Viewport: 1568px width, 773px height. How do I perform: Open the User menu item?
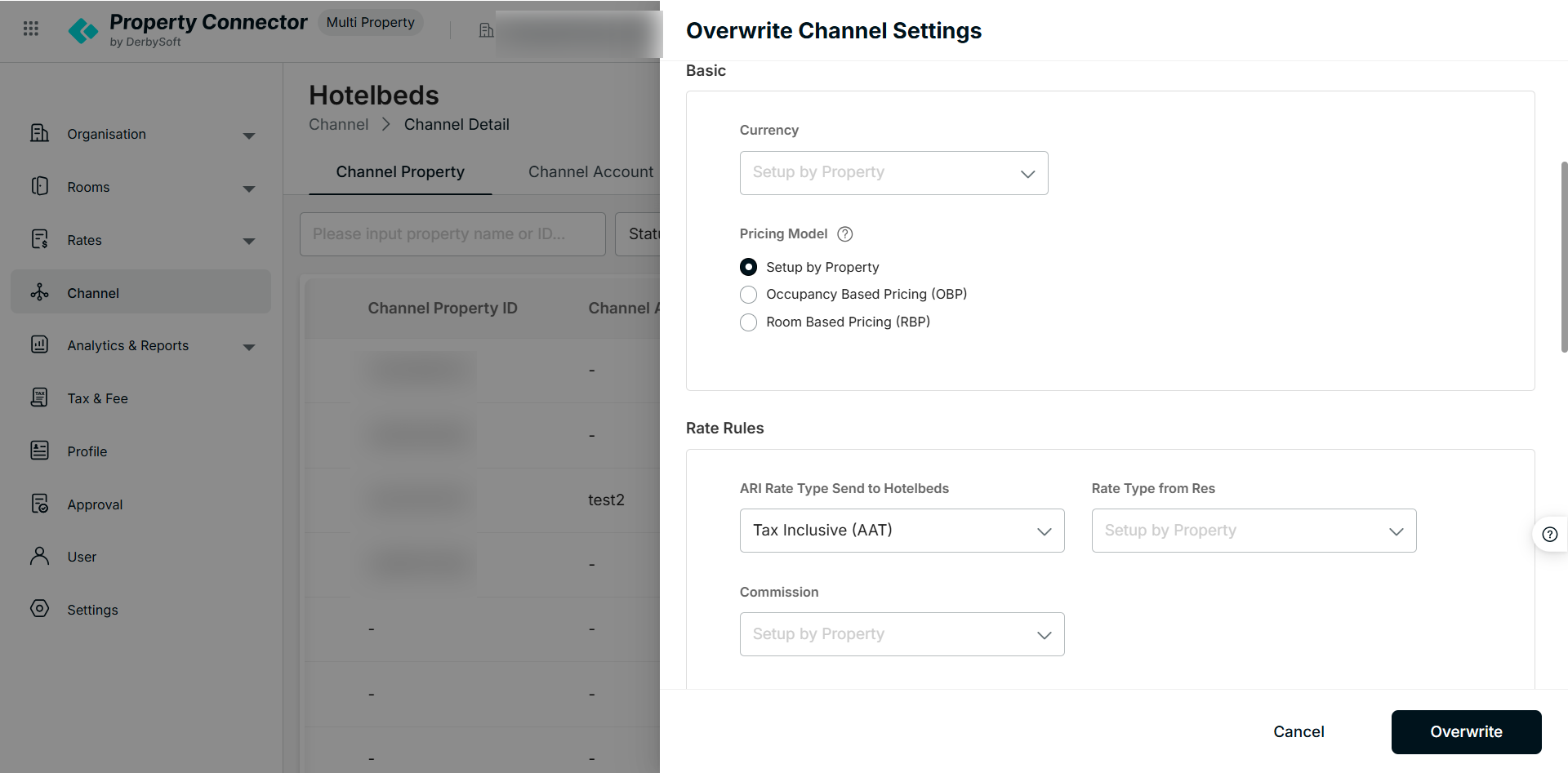pos(140,557)
